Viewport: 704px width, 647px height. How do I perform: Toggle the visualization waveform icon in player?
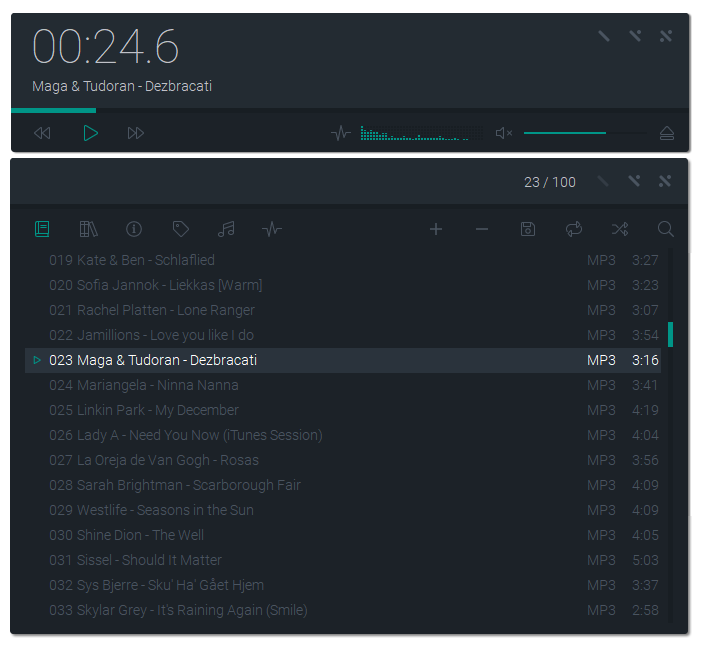pos(341,133)
